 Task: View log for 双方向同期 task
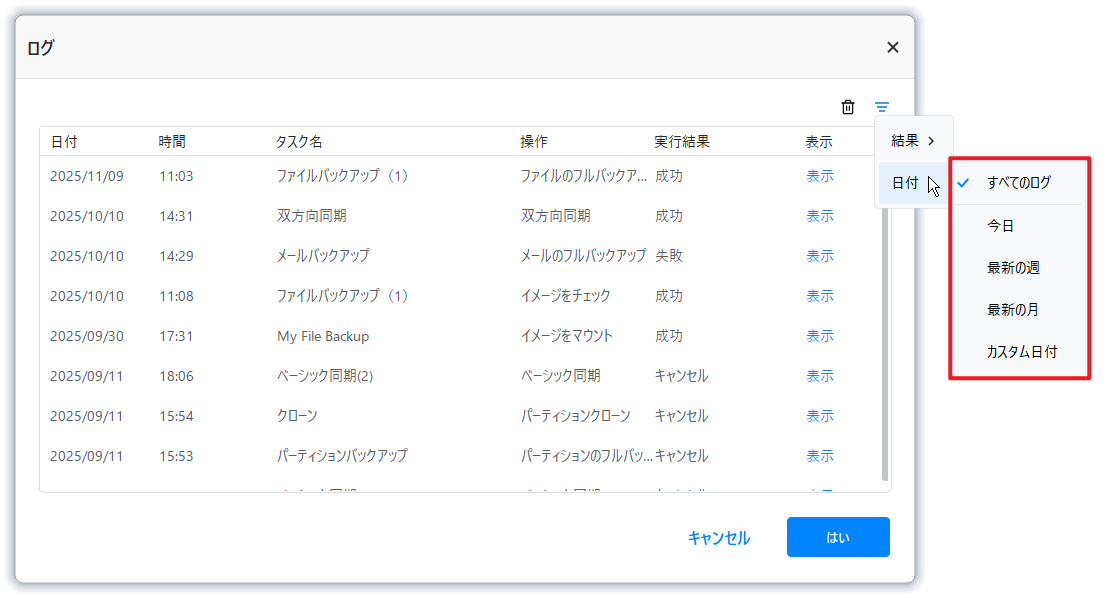(x=820, y=216)
